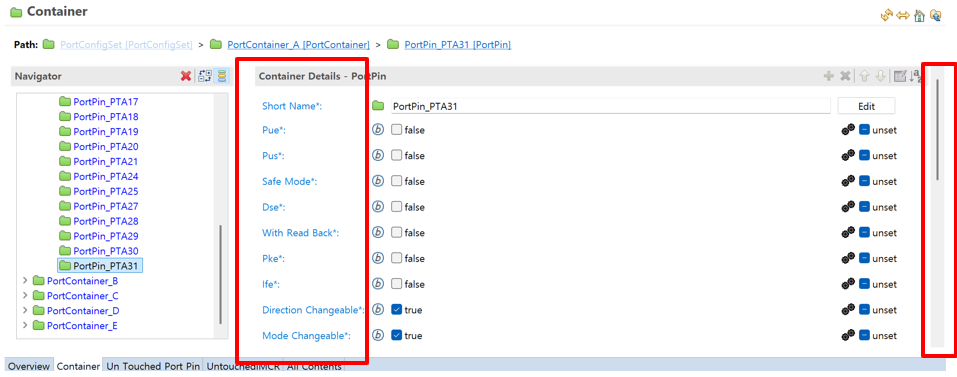Uncheck the Mode Changeable checkbox
The image size is (957, 377).
(x=397, y=336)
